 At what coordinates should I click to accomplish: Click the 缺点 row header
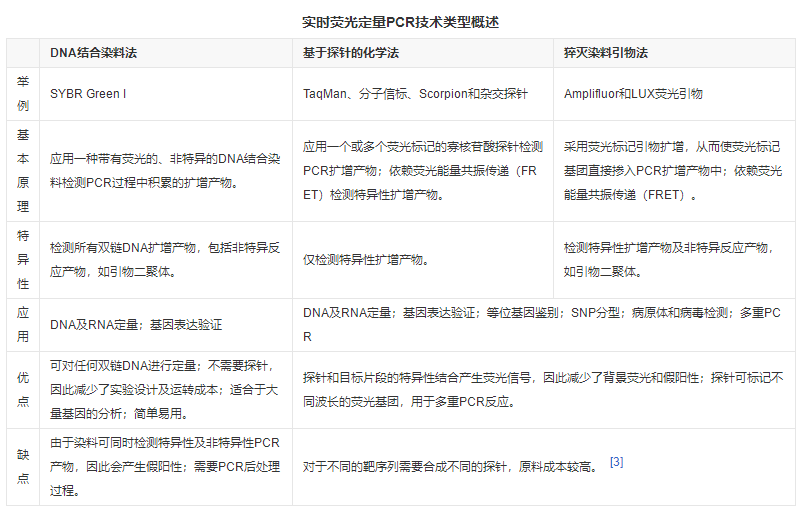click(23, 466)
